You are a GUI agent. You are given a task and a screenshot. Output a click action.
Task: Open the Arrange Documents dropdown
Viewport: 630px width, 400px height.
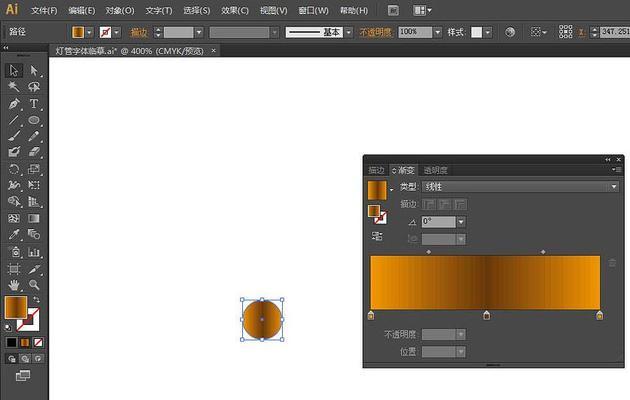pyautogui.click(x=422, y=10)
